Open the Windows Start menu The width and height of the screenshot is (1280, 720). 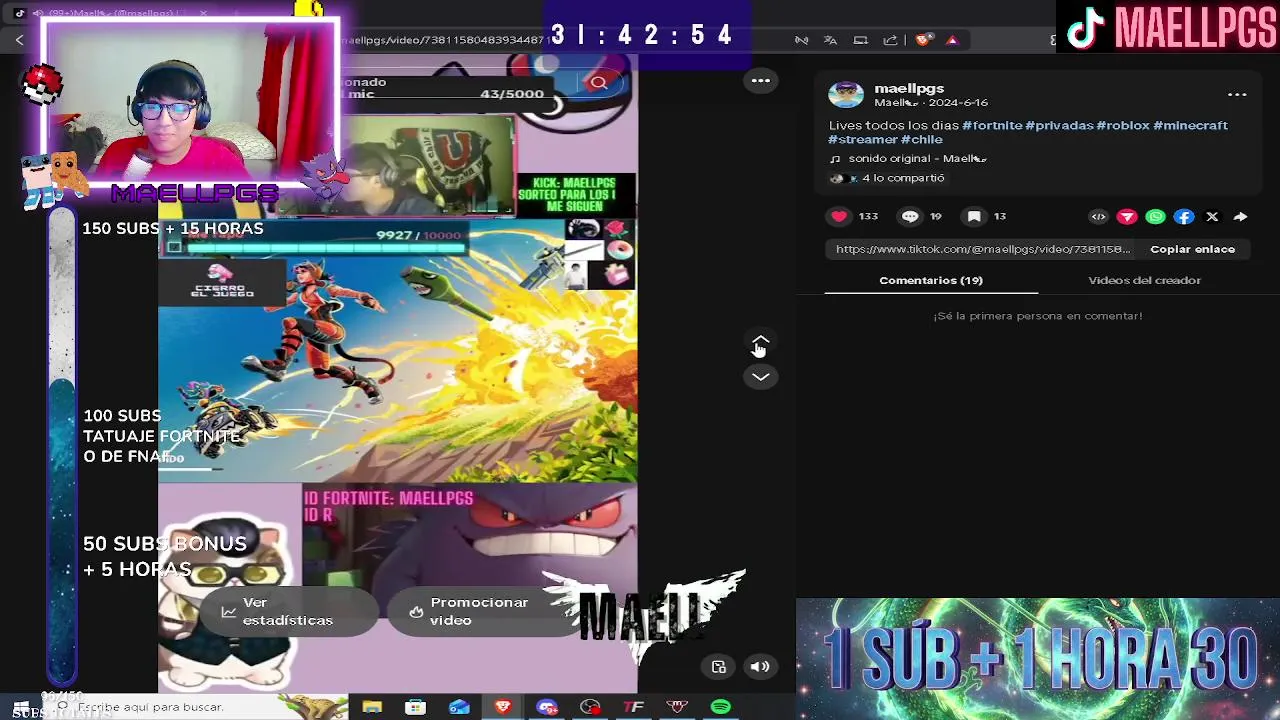(x=20, y=707)
